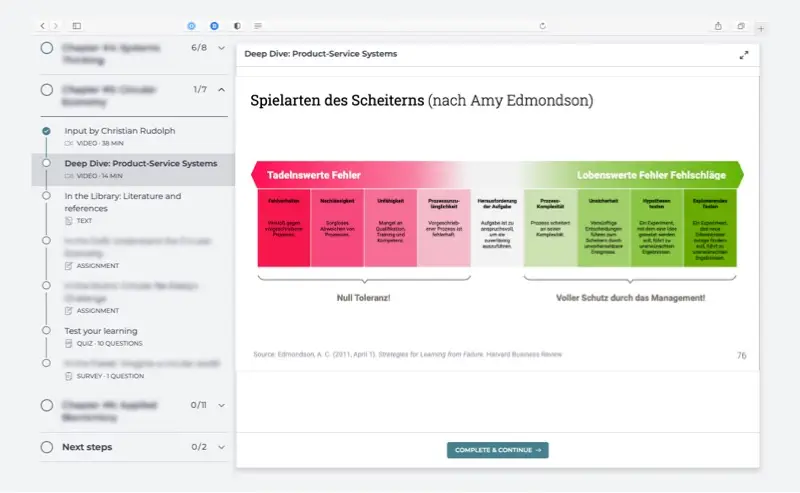Go back using the browser back arrow
This screenshot has width=800, height=493.
coord(42,26)
